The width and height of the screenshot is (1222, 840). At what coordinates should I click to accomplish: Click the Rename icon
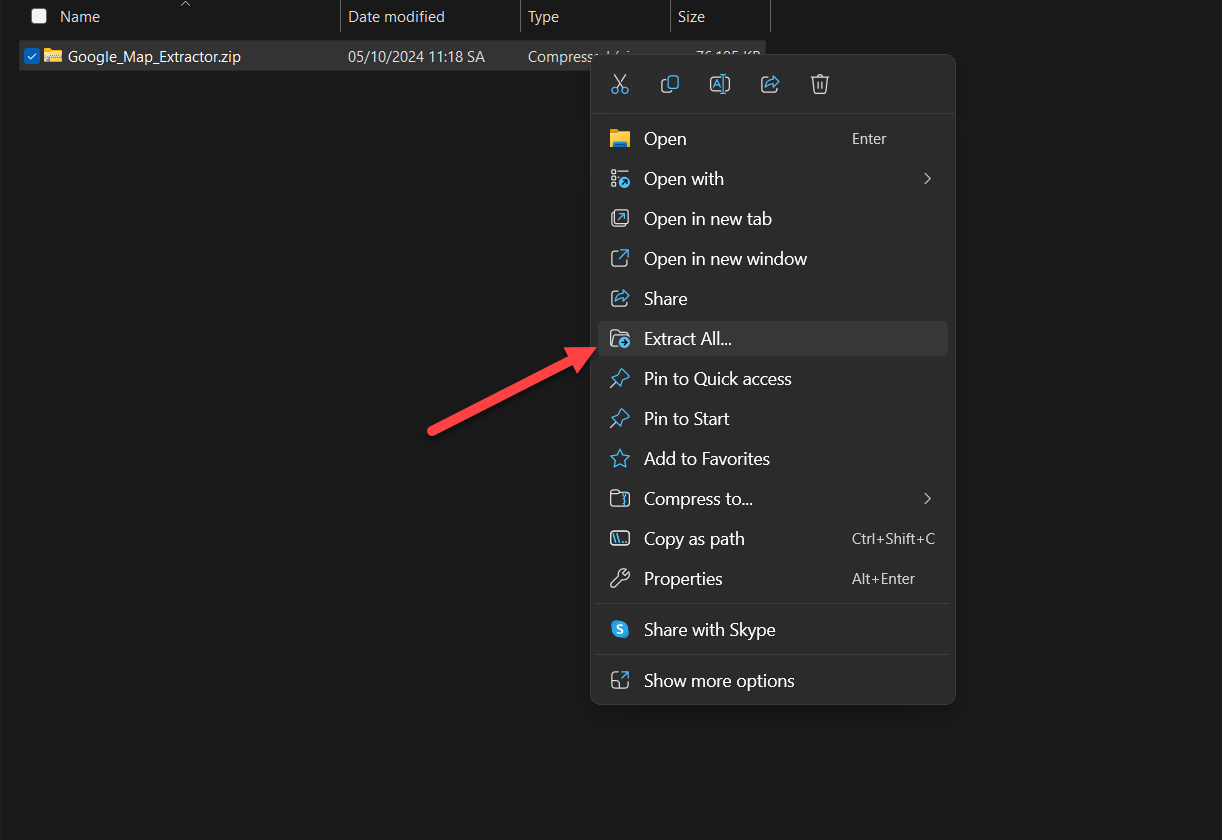(x=720, y=84)
